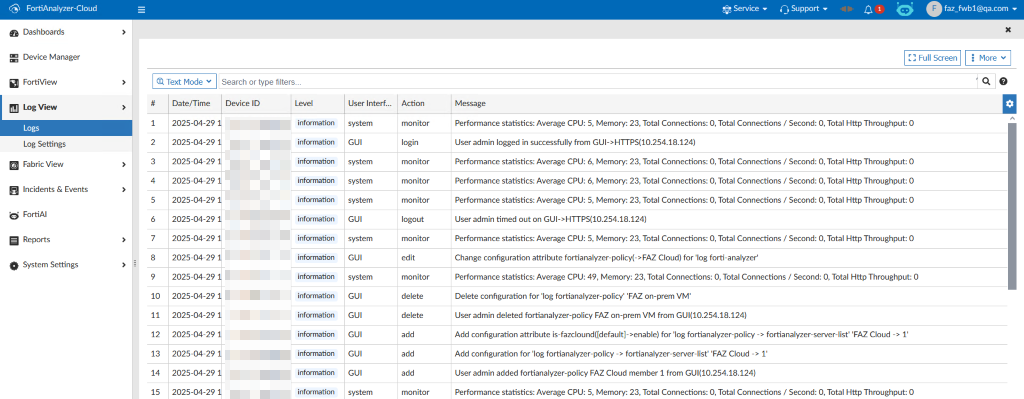This screenshot has width=1024, height=399.
Task: Click the Full Screen button
Action: [x=932, y=58]
